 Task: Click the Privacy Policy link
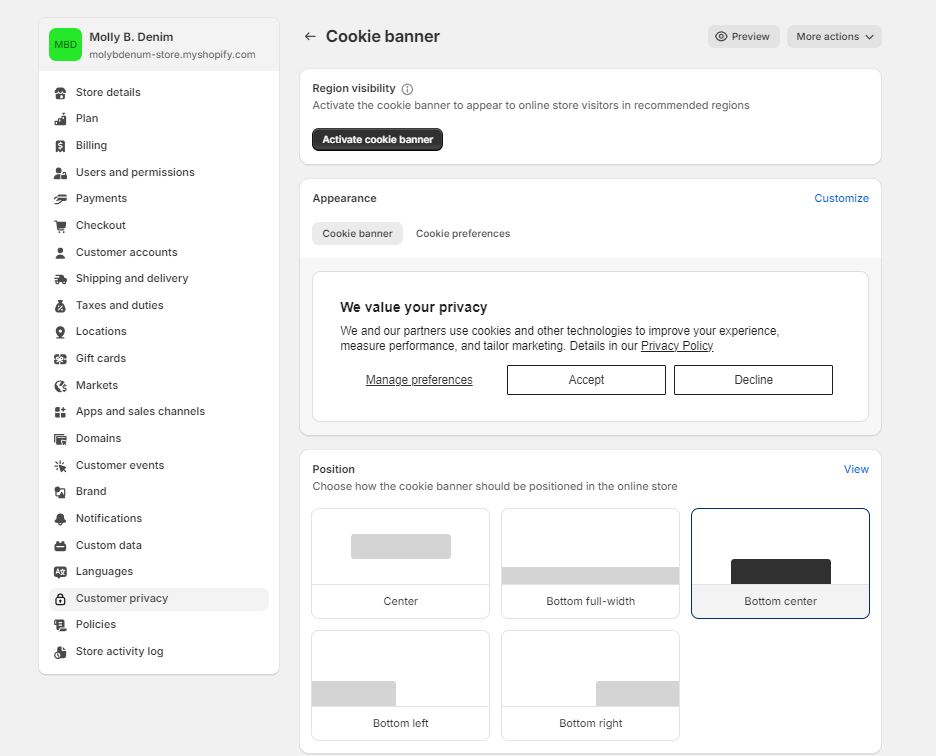point(677,346)
